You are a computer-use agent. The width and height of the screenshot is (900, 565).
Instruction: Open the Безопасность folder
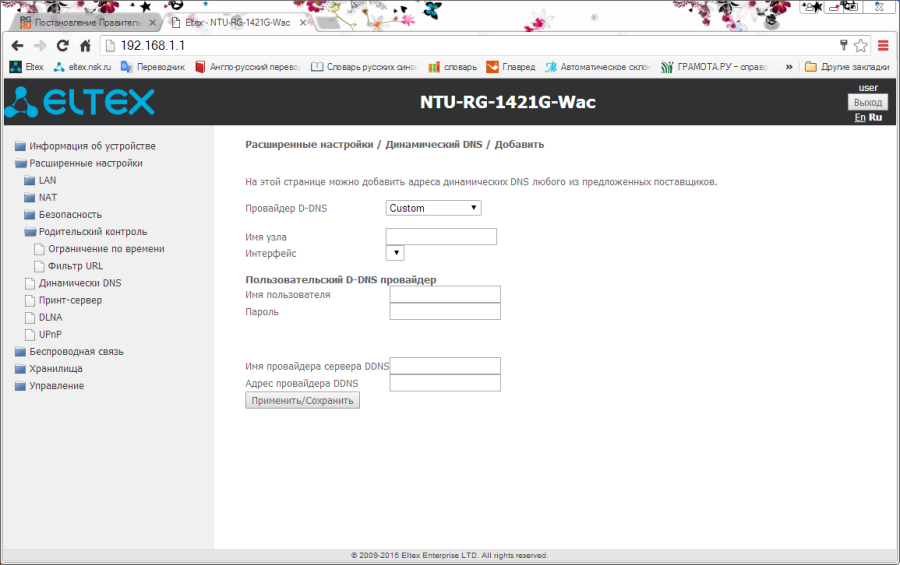tap(63, 215)
